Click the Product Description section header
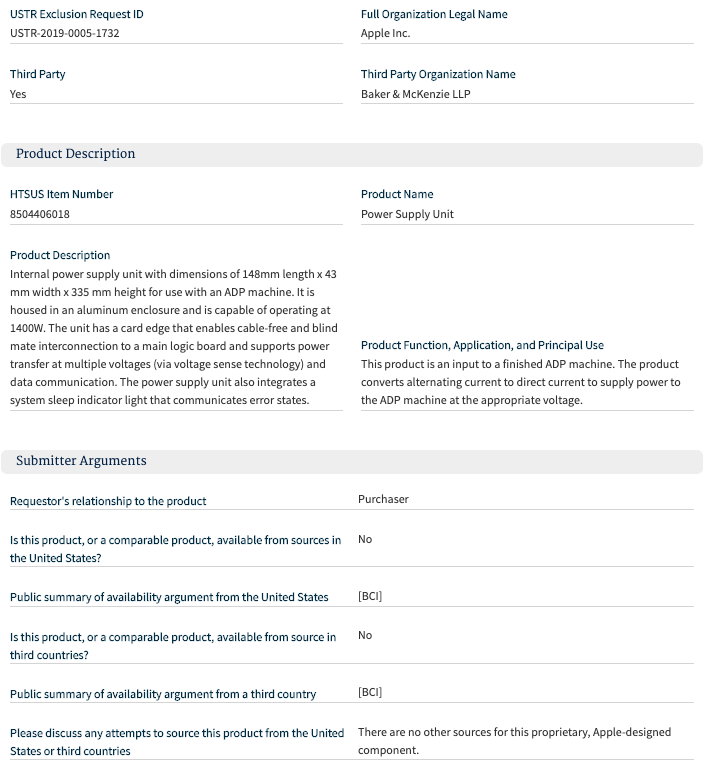 coord(75,154)
